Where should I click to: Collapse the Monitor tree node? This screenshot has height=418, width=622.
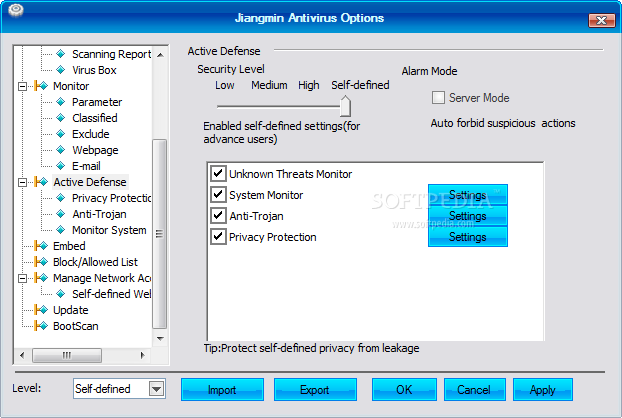click(23, 86)
